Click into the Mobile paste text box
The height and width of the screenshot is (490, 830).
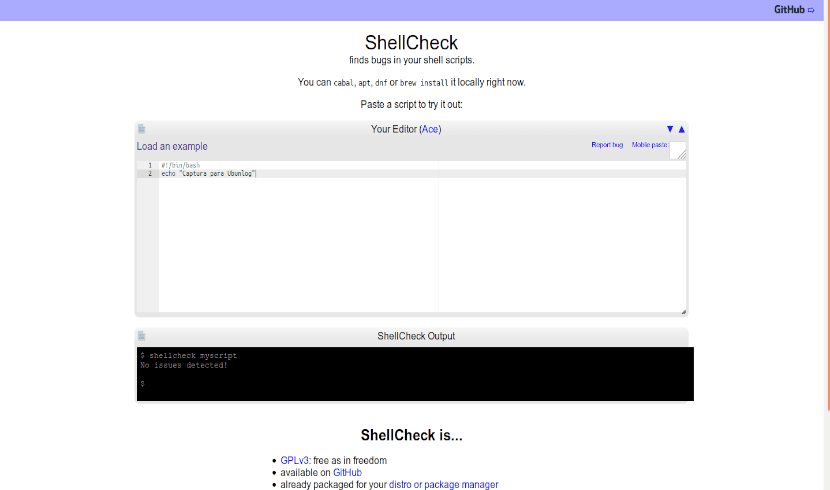point(678,150)
